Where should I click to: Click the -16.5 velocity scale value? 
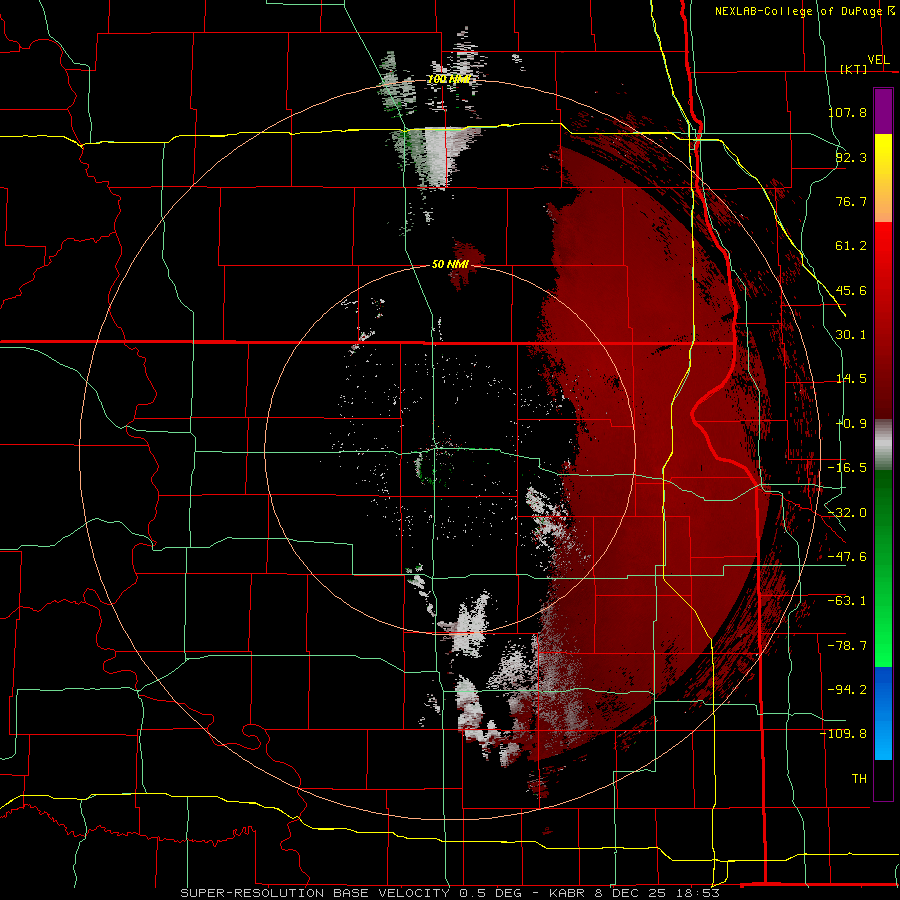click(x=847, y=468)
